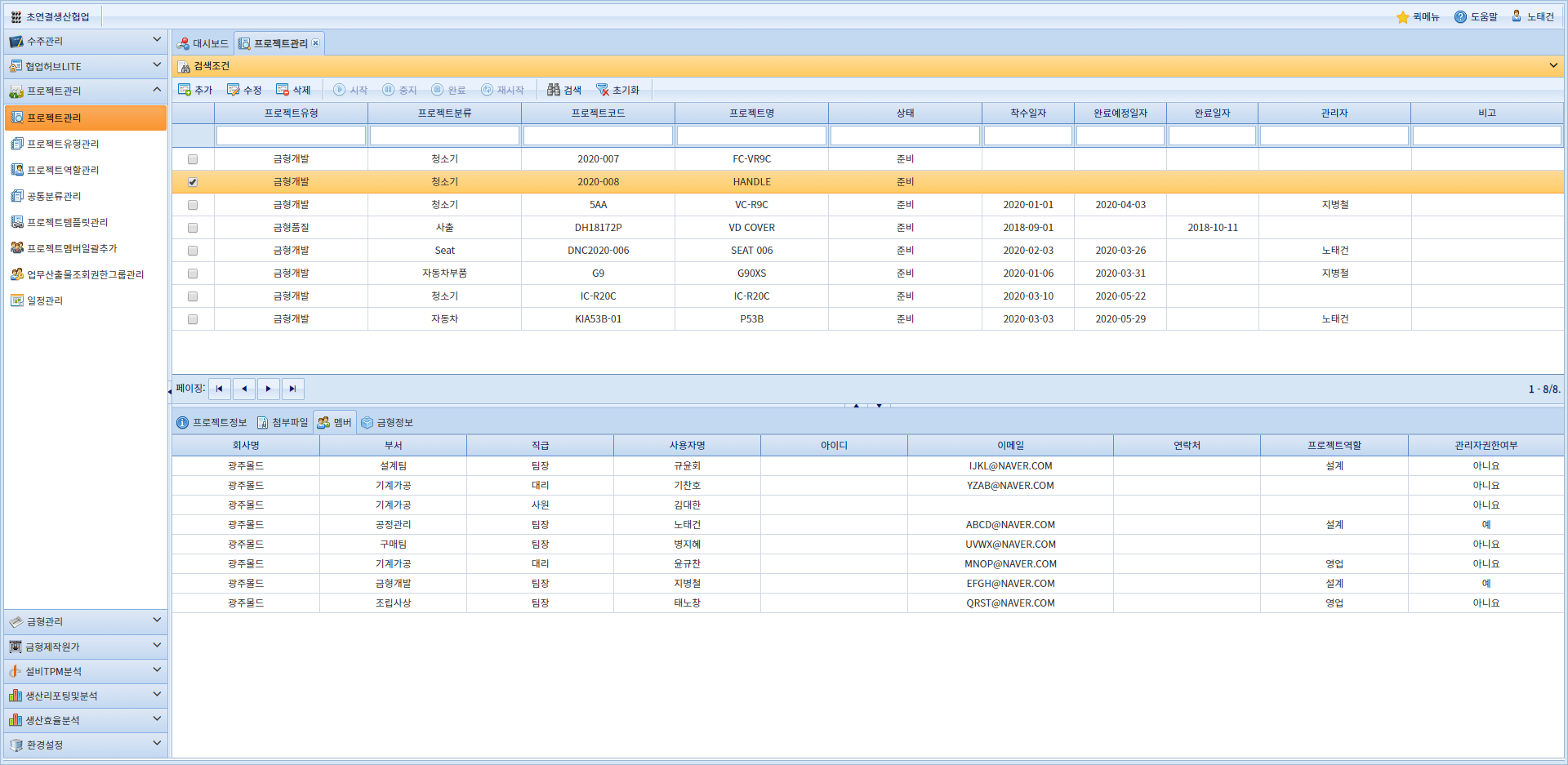Sort by 착수일자 column header
This screenshot has height=765, width=1568.
point(1028,113)
